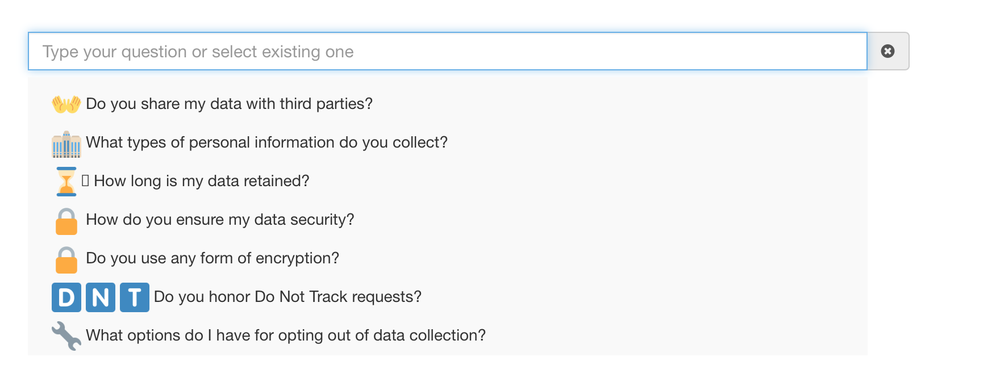Select 'Do you share my data with third parties?'
Viewport: 1000px width, 378px height.
pyautogui.click(x=229, y=103)
